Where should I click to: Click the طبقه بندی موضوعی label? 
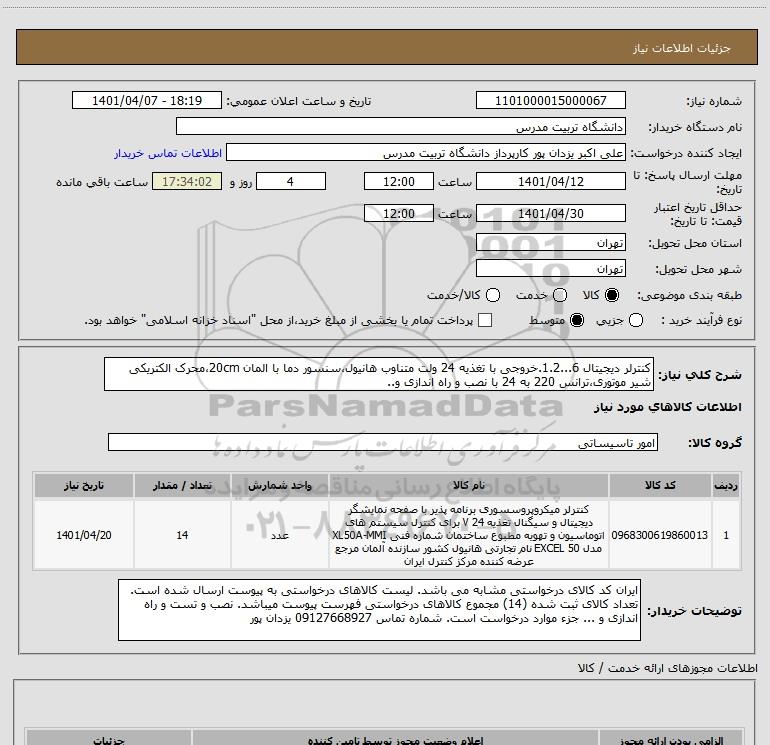pyautogui.click(x=689, y=295)
